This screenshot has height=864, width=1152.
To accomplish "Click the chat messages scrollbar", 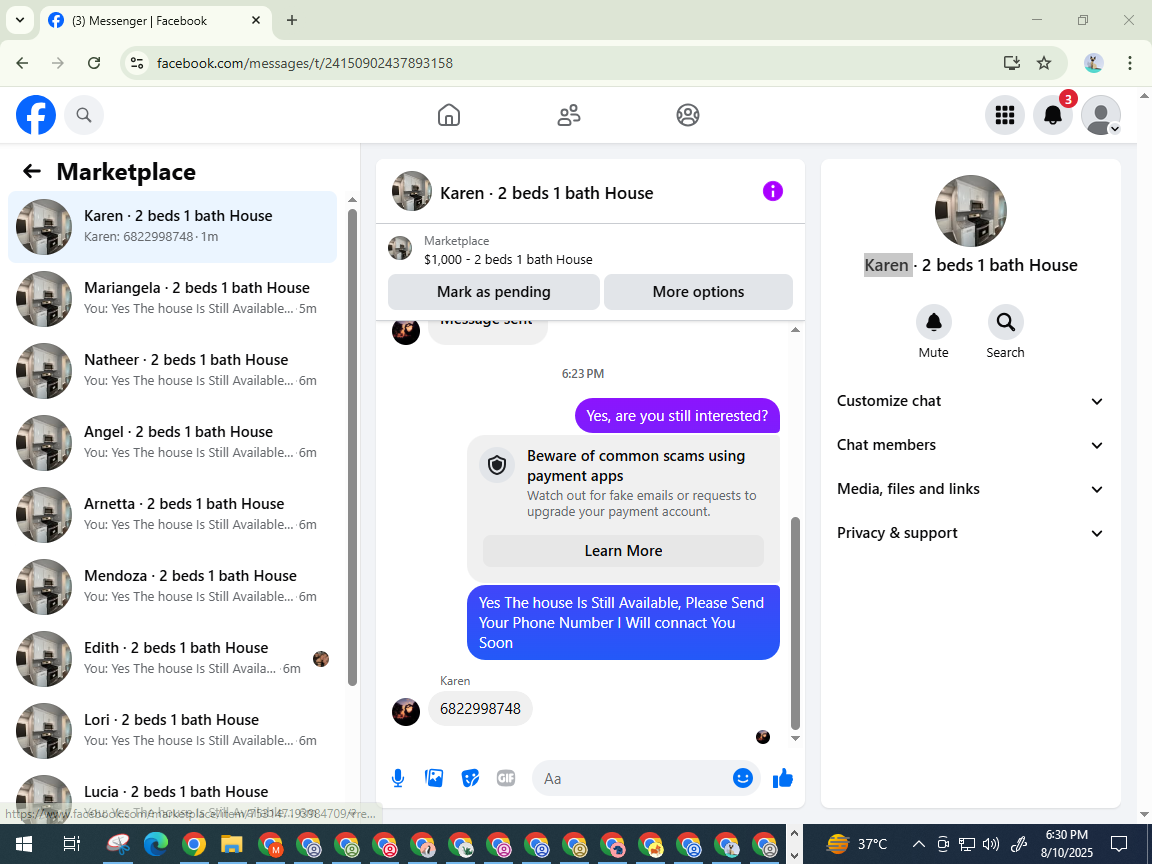I will (795, 623).
